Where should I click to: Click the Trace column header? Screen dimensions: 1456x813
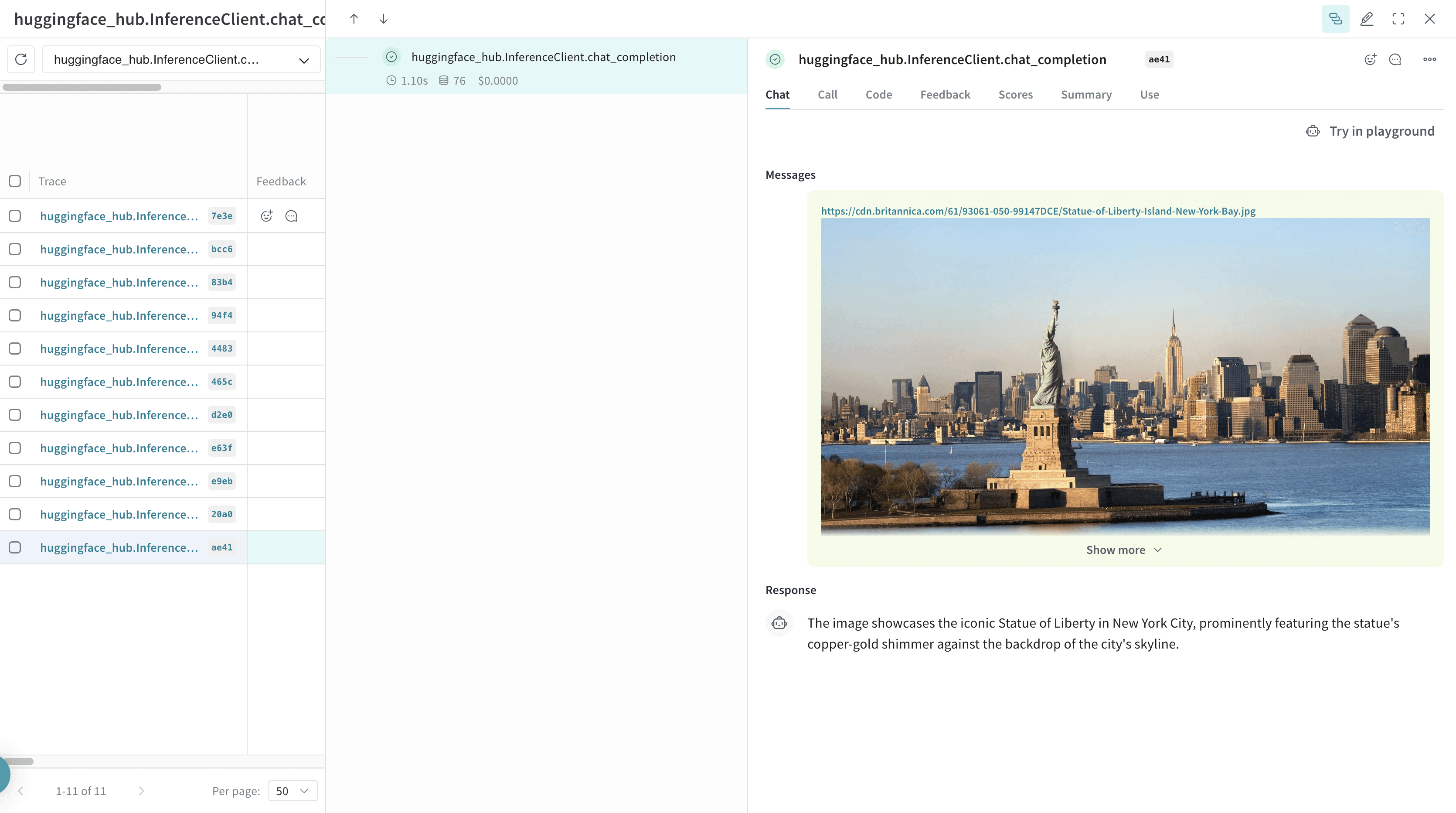click(52, 181)
